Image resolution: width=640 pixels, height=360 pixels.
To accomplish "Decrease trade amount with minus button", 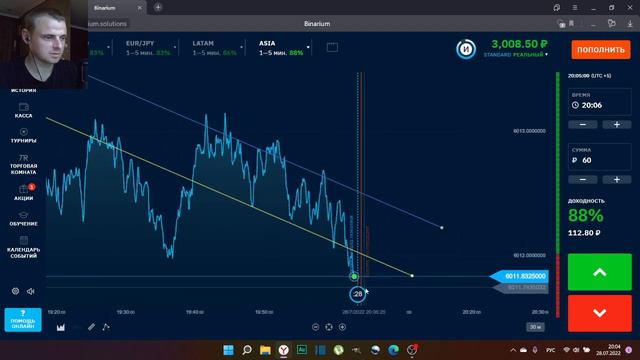I will (x=582, y=180).
